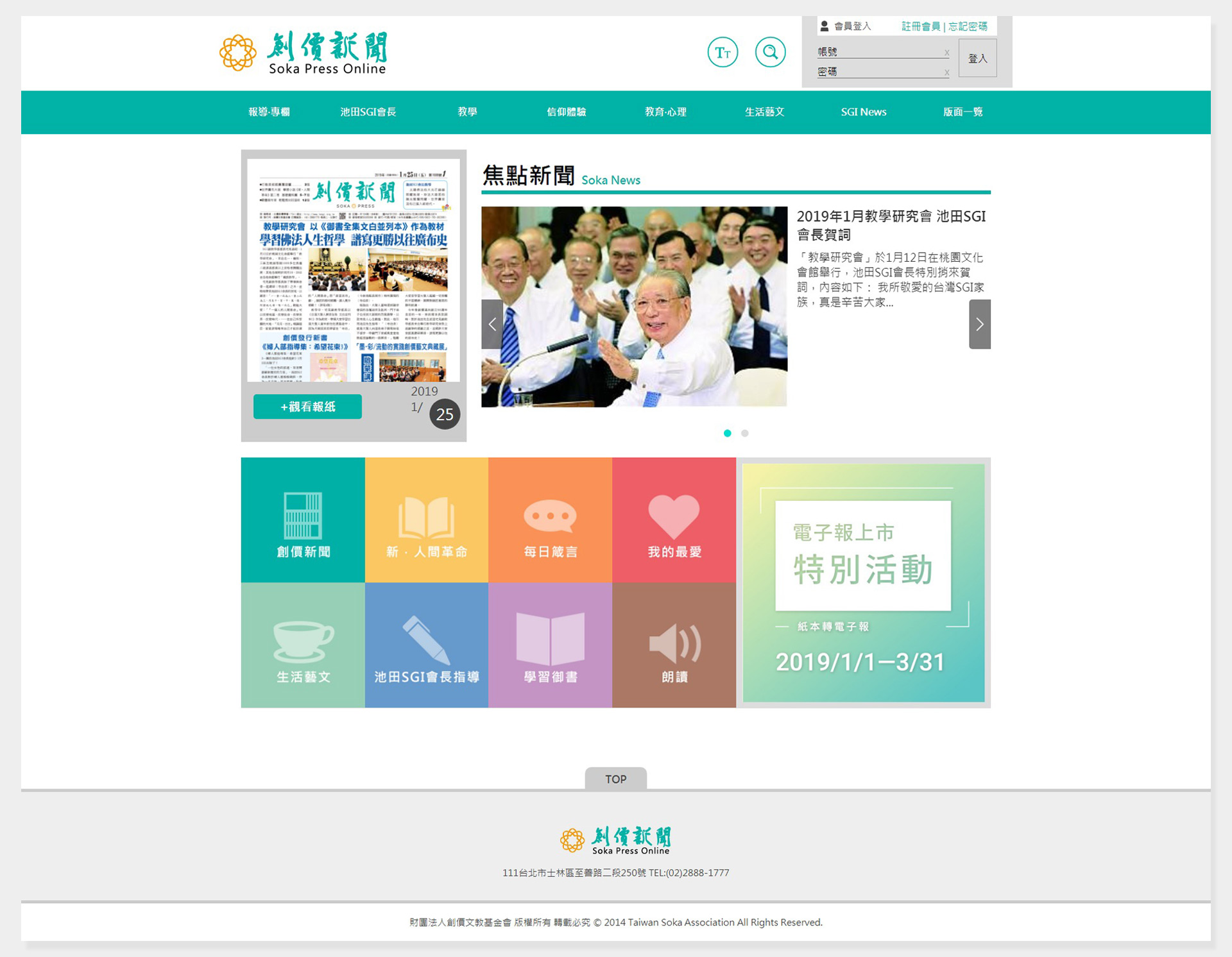Select the second carousel dot indicator
This screenshot has width=1232, height=957.
(x=745, y=433)
